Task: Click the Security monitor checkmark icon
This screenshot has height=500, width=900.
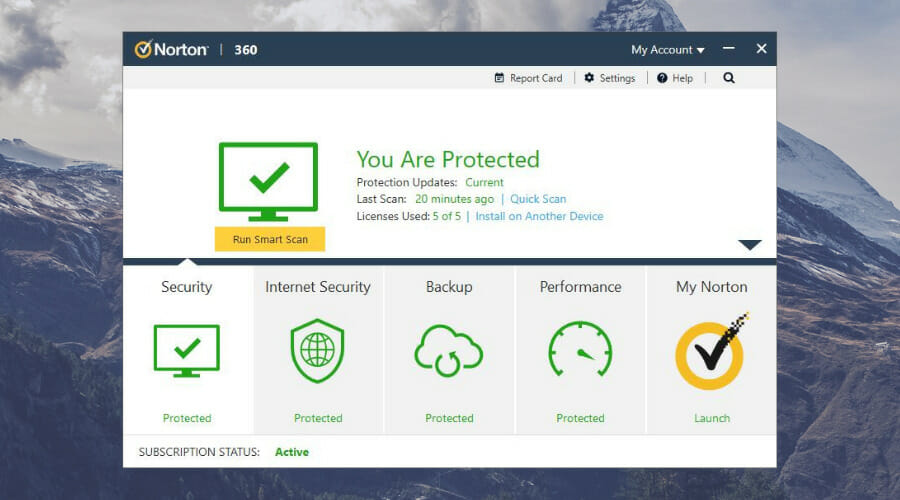Action: (187, 351)
